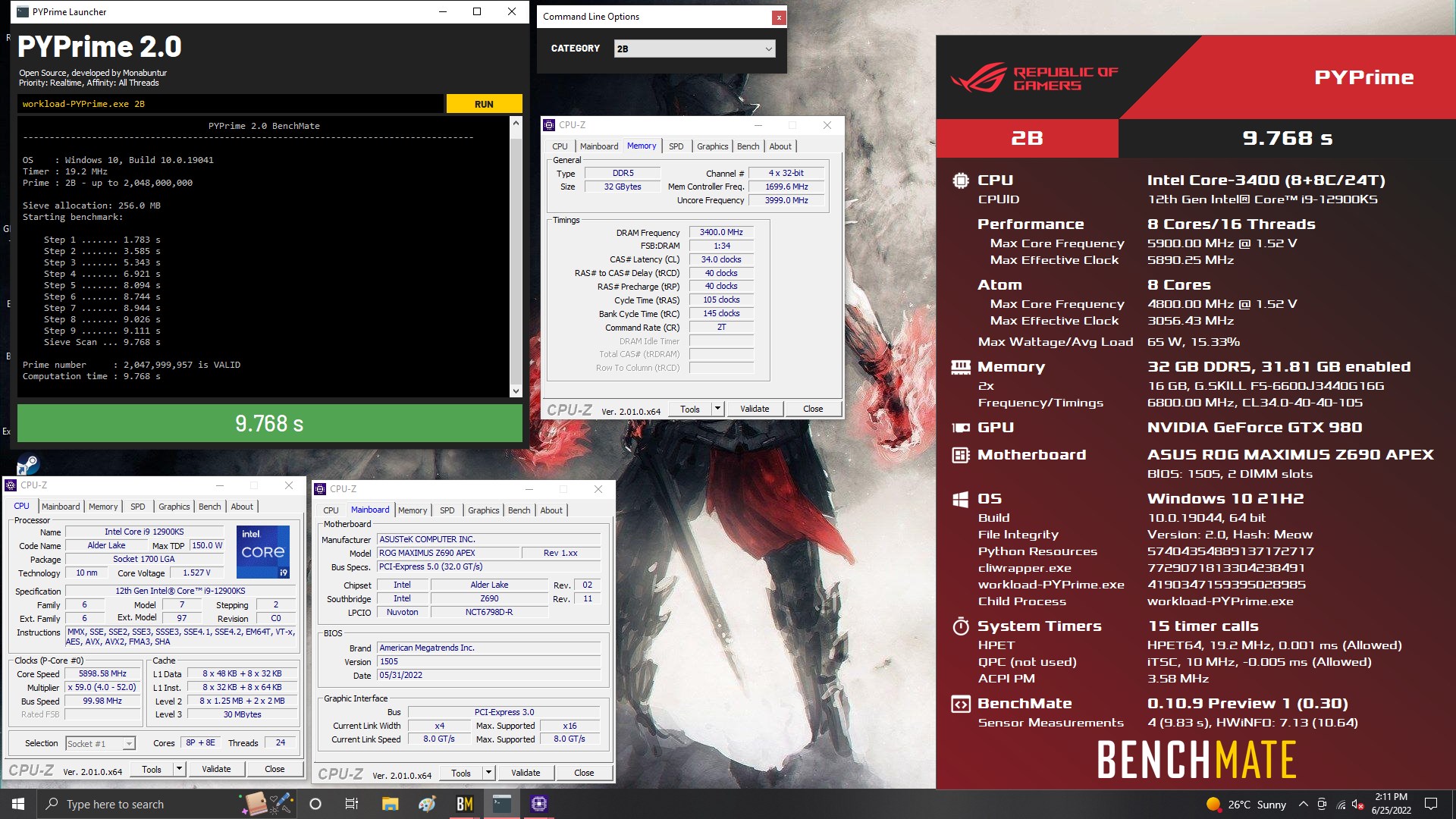1456x819 pixels.
Task: Select Memory tab in Mainboard CPU-Z window
Action: click(413, 510)
